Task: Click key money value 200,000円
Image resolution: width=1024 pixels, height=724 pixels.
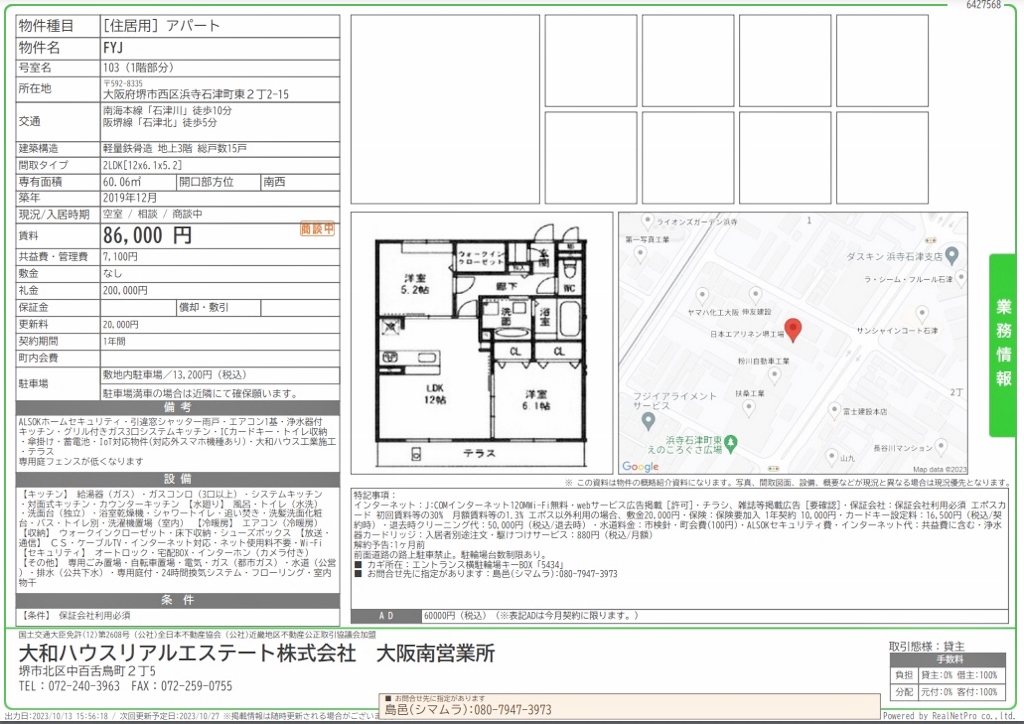Action: (125, 291)
